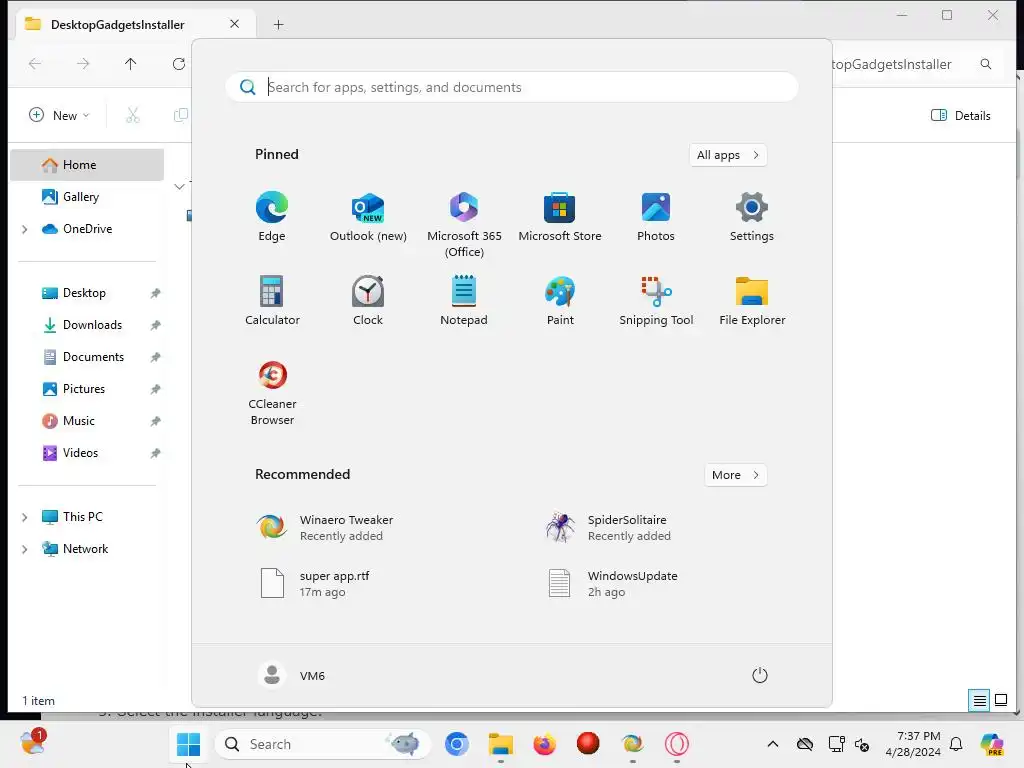Toggle the Details pane in Explorer
The image size is (1024, 768).
(x=961, y=116)
